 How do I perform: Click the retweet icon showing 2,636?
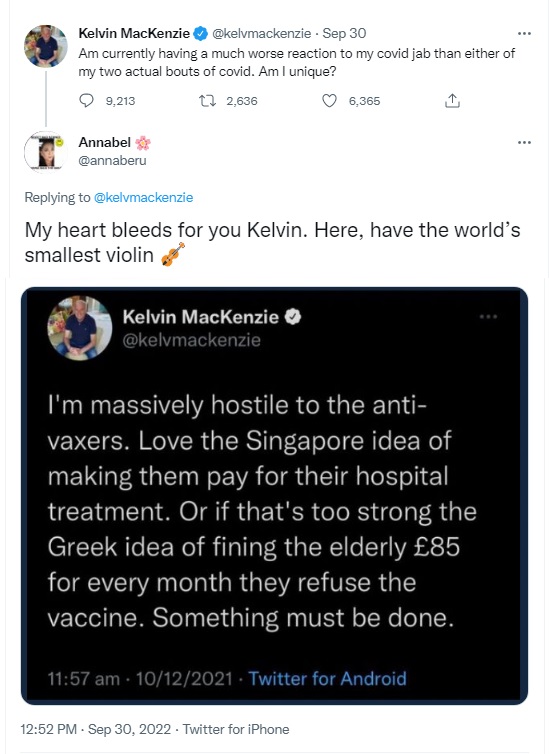coord(208,101)
